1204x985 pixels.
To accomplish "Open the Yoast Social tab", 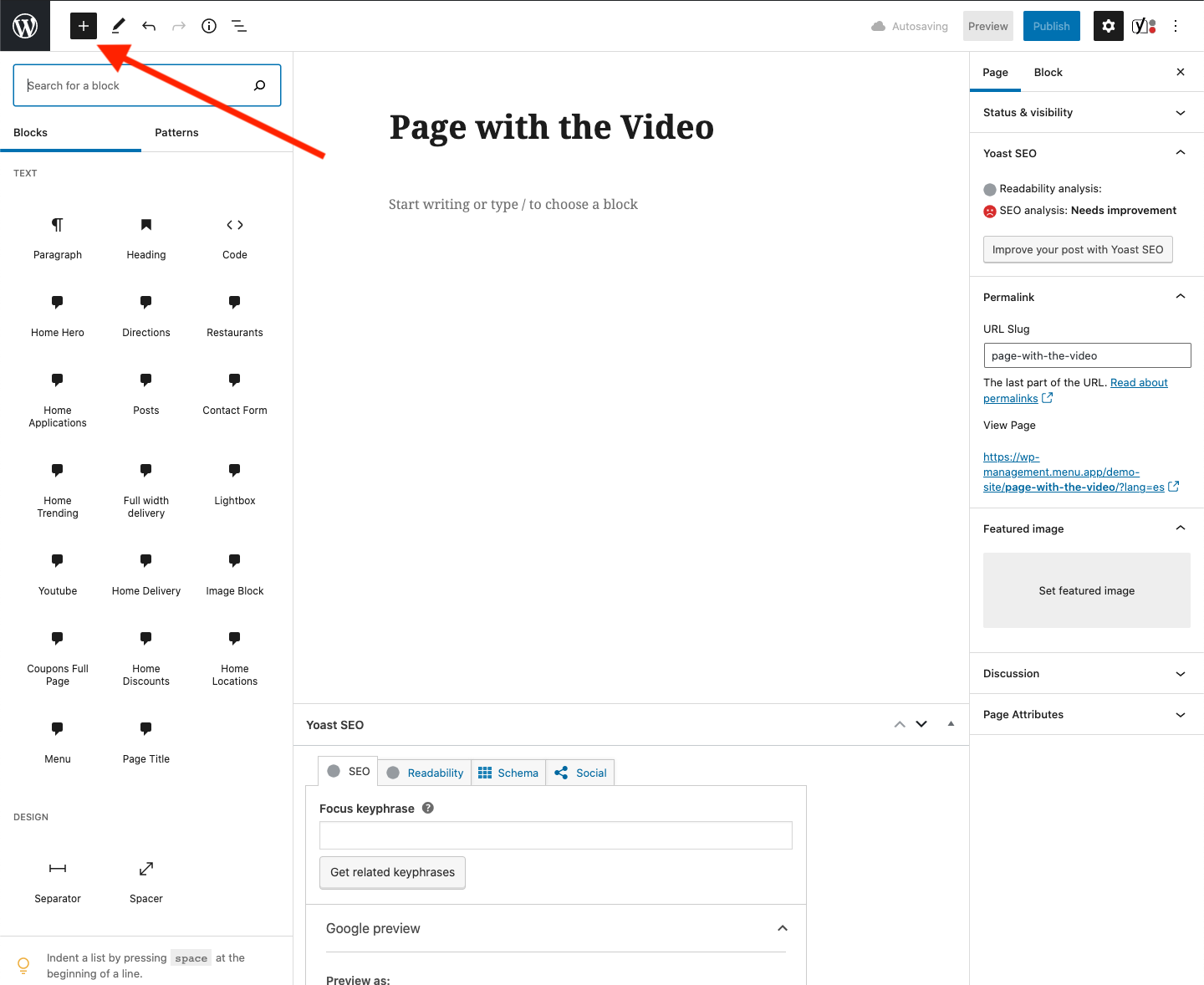I will [580, 773].
